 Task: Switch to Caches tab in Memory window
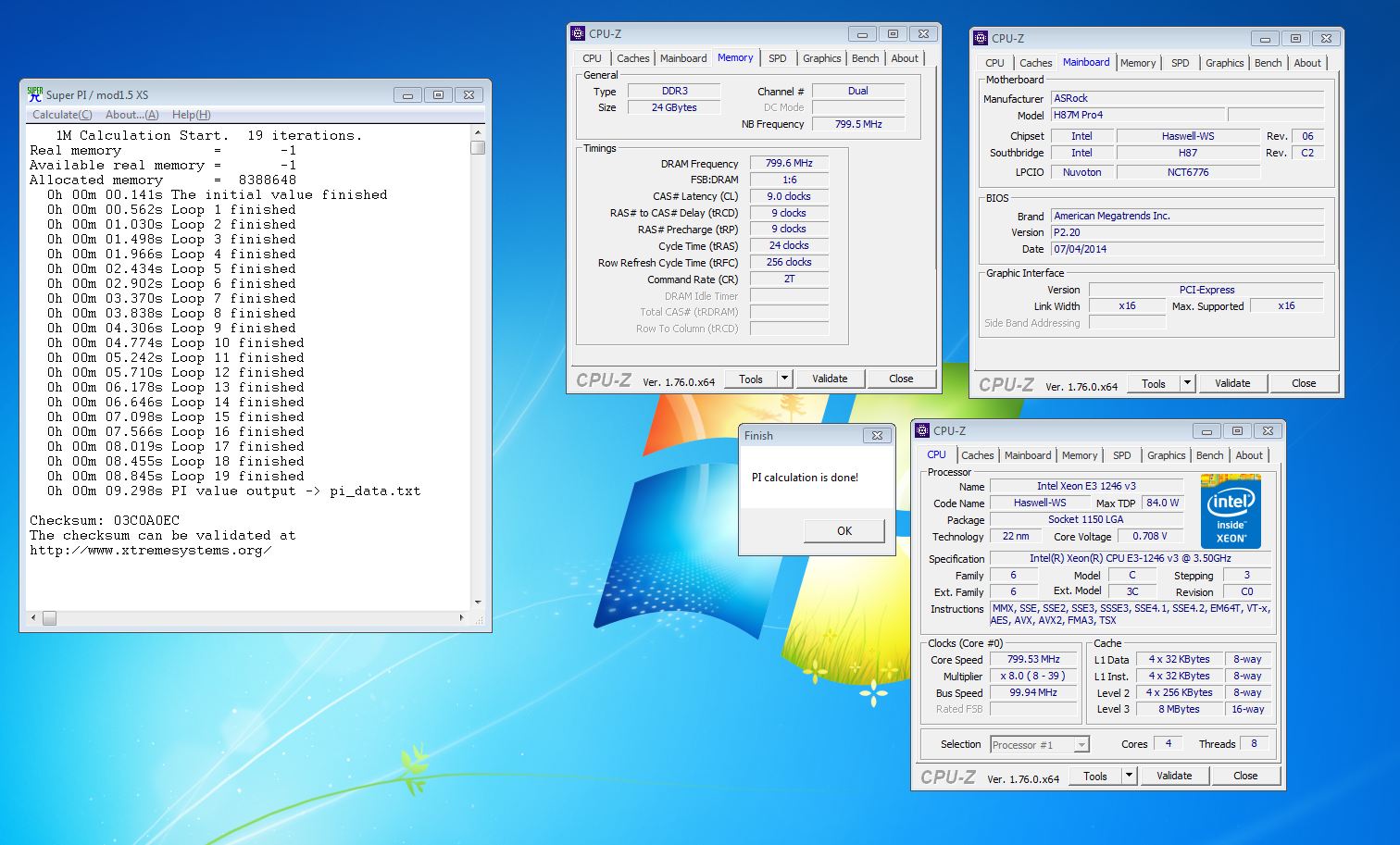click(633, 58)
